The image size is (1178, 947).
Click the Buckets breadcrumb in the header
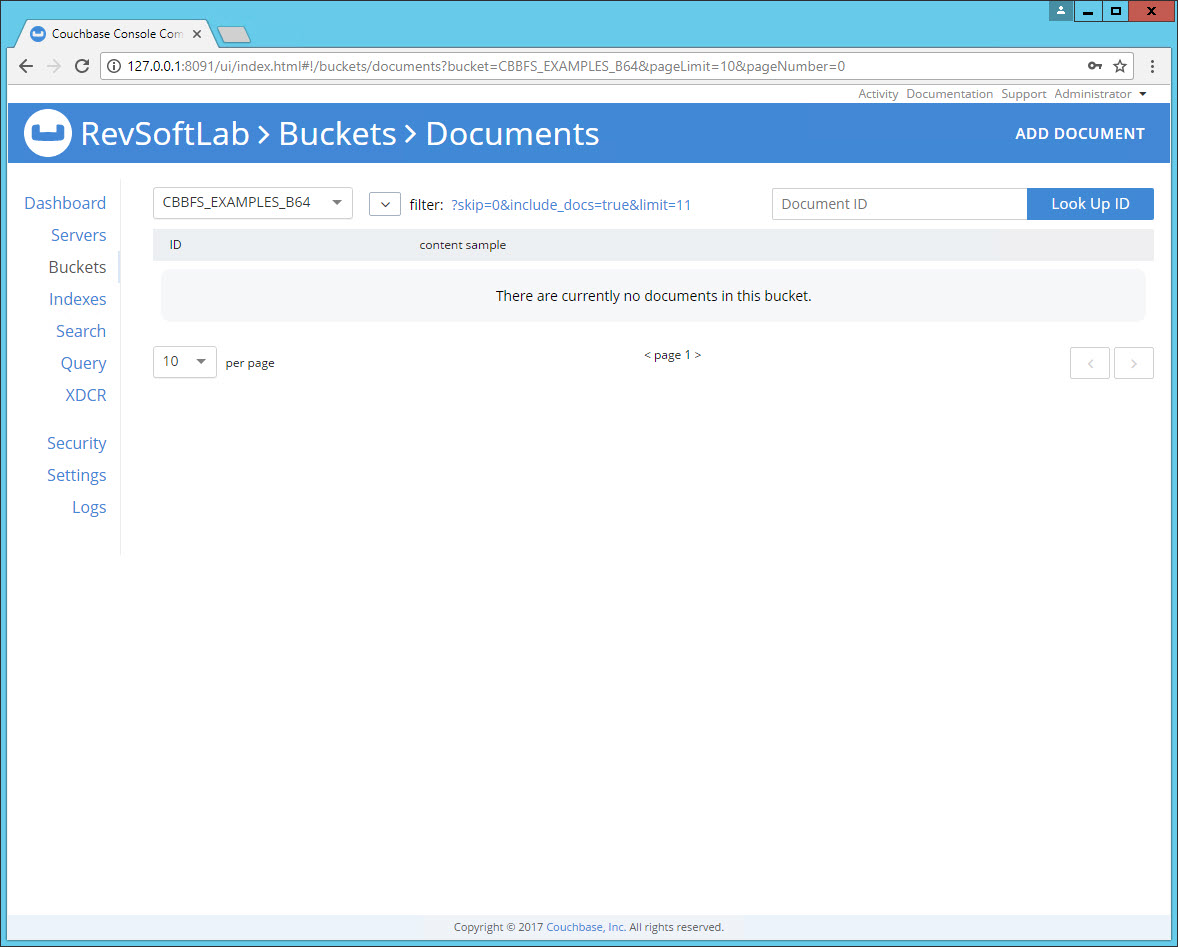[337, 134]
